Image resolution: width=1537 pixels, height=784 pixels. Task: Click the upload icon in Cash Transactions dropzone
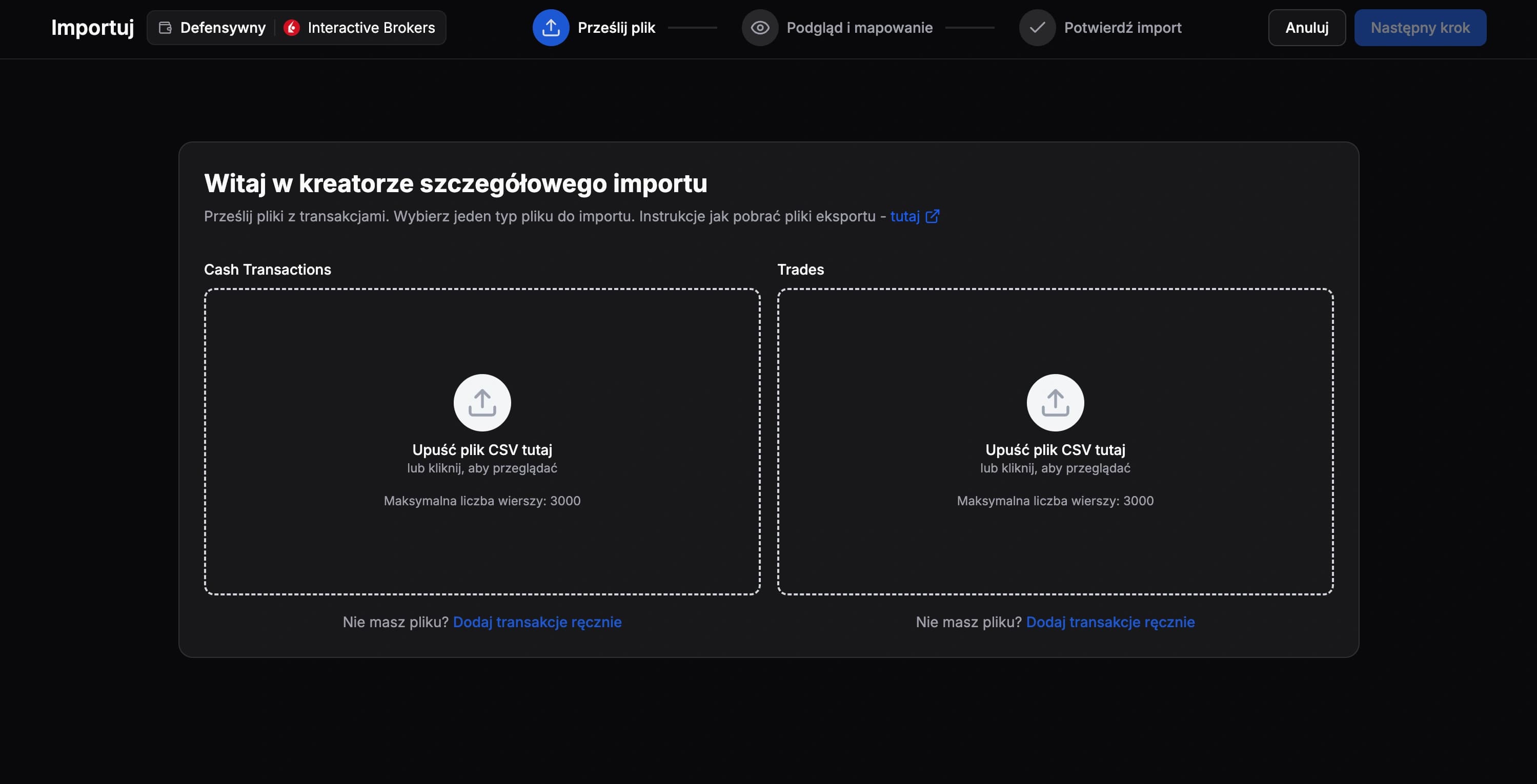pos(482,402)
